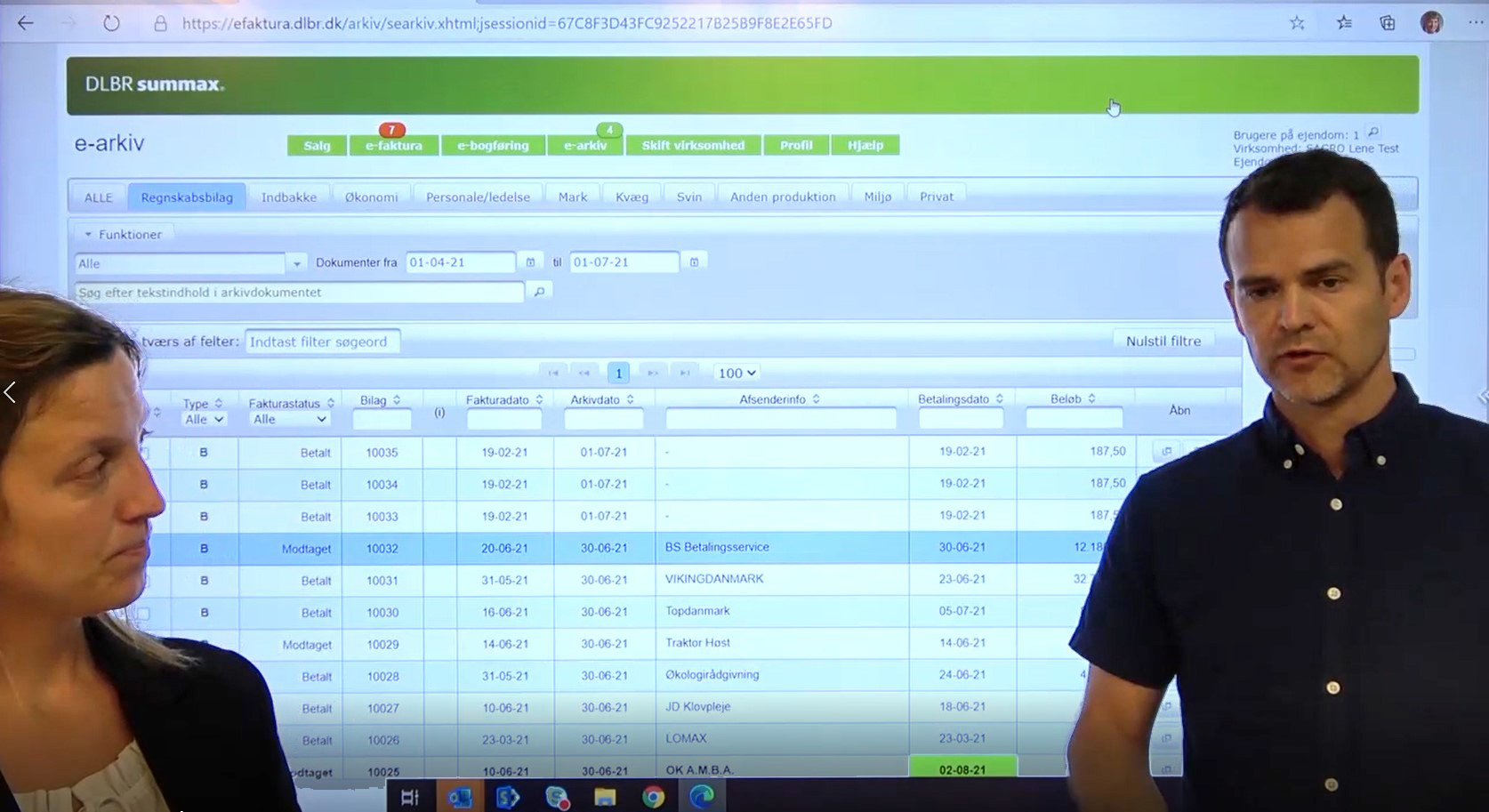Open the Kvæg category tab
This screenshot has width=1489, height=812.
click(x=632, y=196)
